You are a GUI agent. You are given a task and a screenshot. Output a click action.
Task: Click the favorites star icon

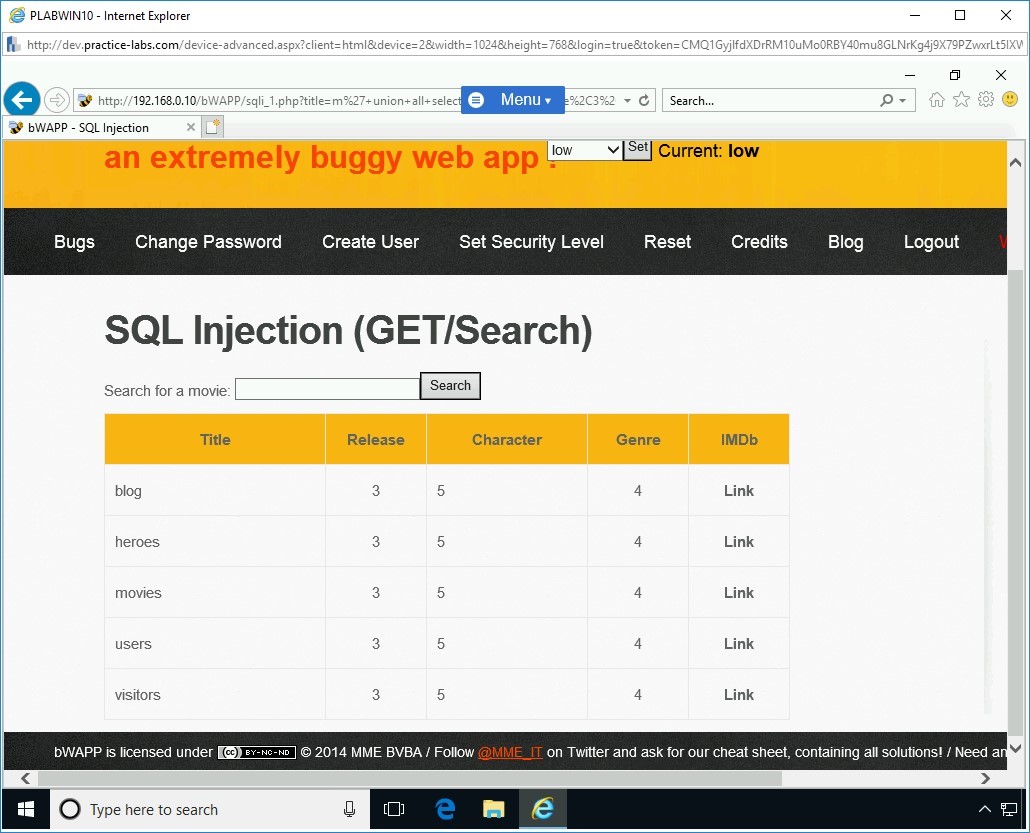(x=961, y=100)
